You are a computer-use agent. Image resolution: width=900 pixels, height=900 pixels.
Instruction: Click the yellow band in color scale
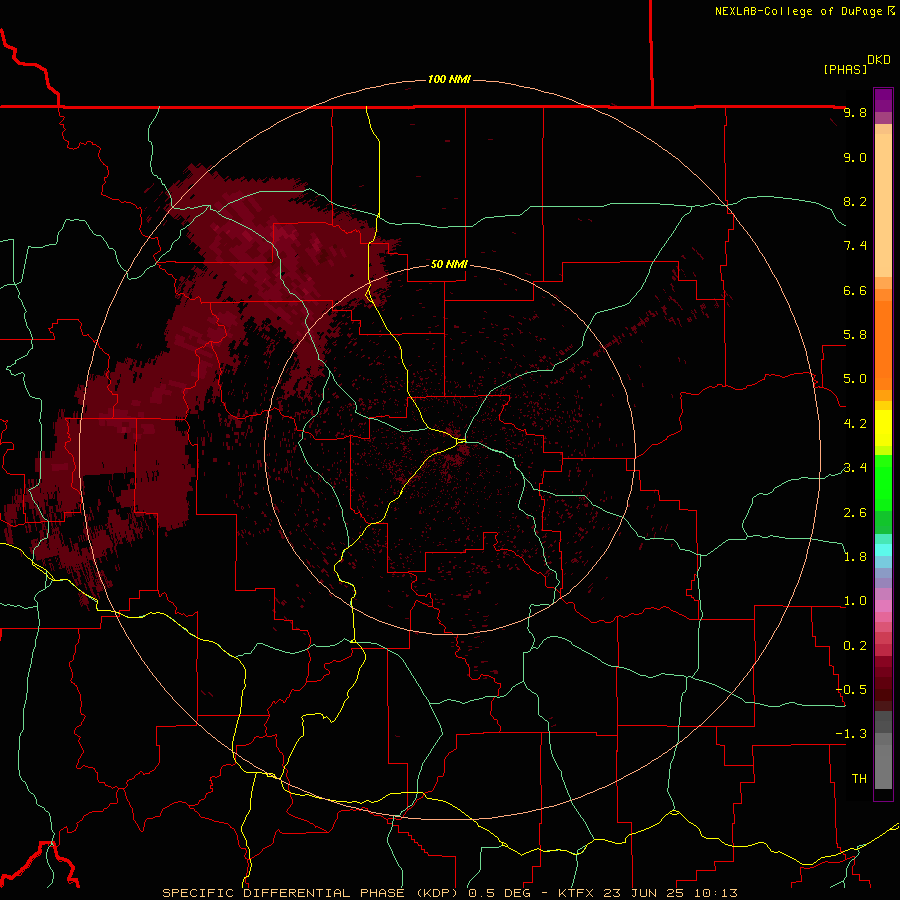coord(883,428)
